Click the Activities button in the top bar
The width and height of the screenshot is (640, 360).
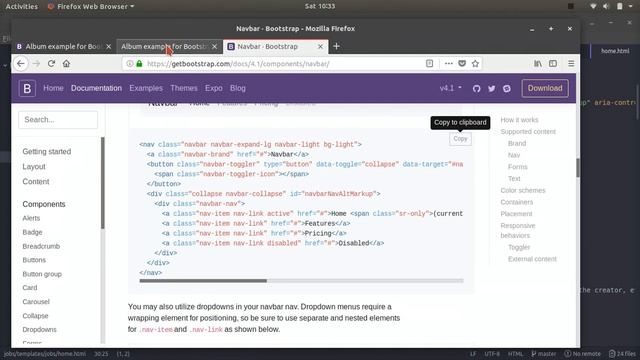click(x=22, y=7)
